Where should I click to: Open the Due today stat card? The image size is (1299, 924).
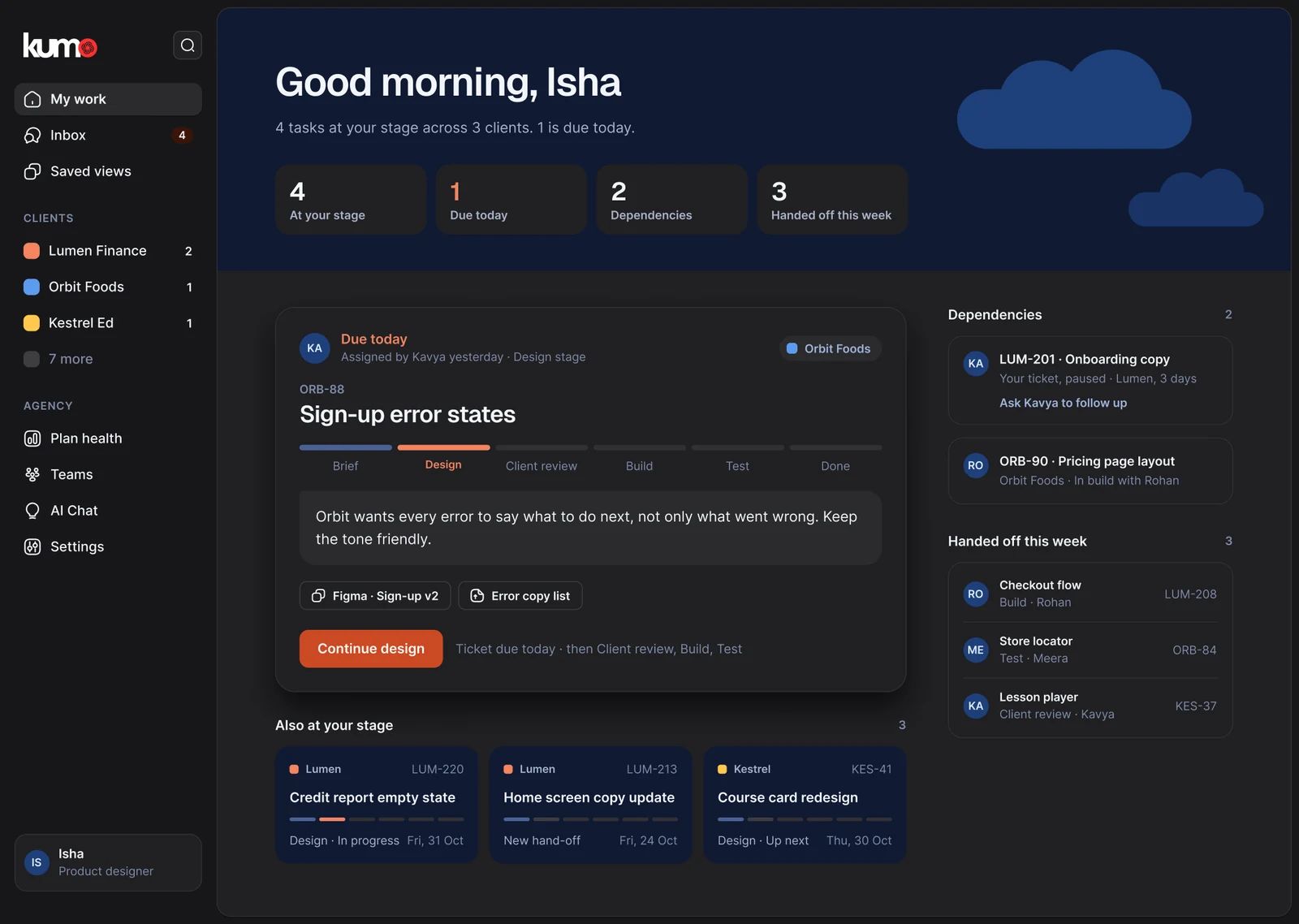(511, 200)
